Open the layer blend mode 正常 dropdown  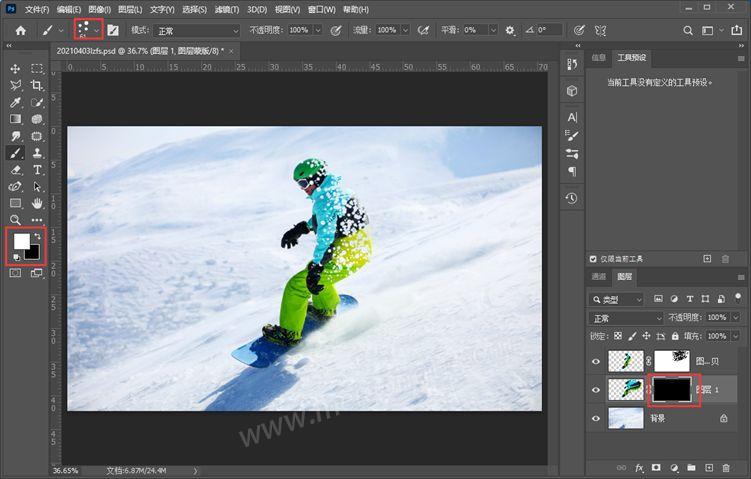coord(626,318)
